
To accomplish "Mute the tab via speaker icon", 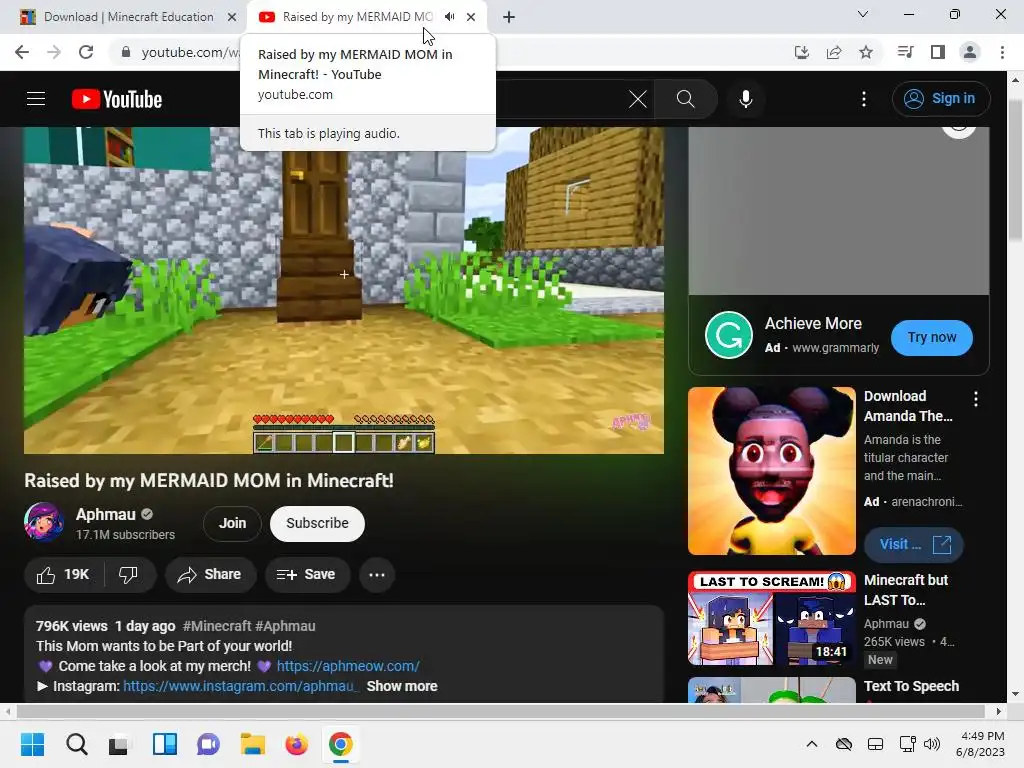I will tap(449, 17).
